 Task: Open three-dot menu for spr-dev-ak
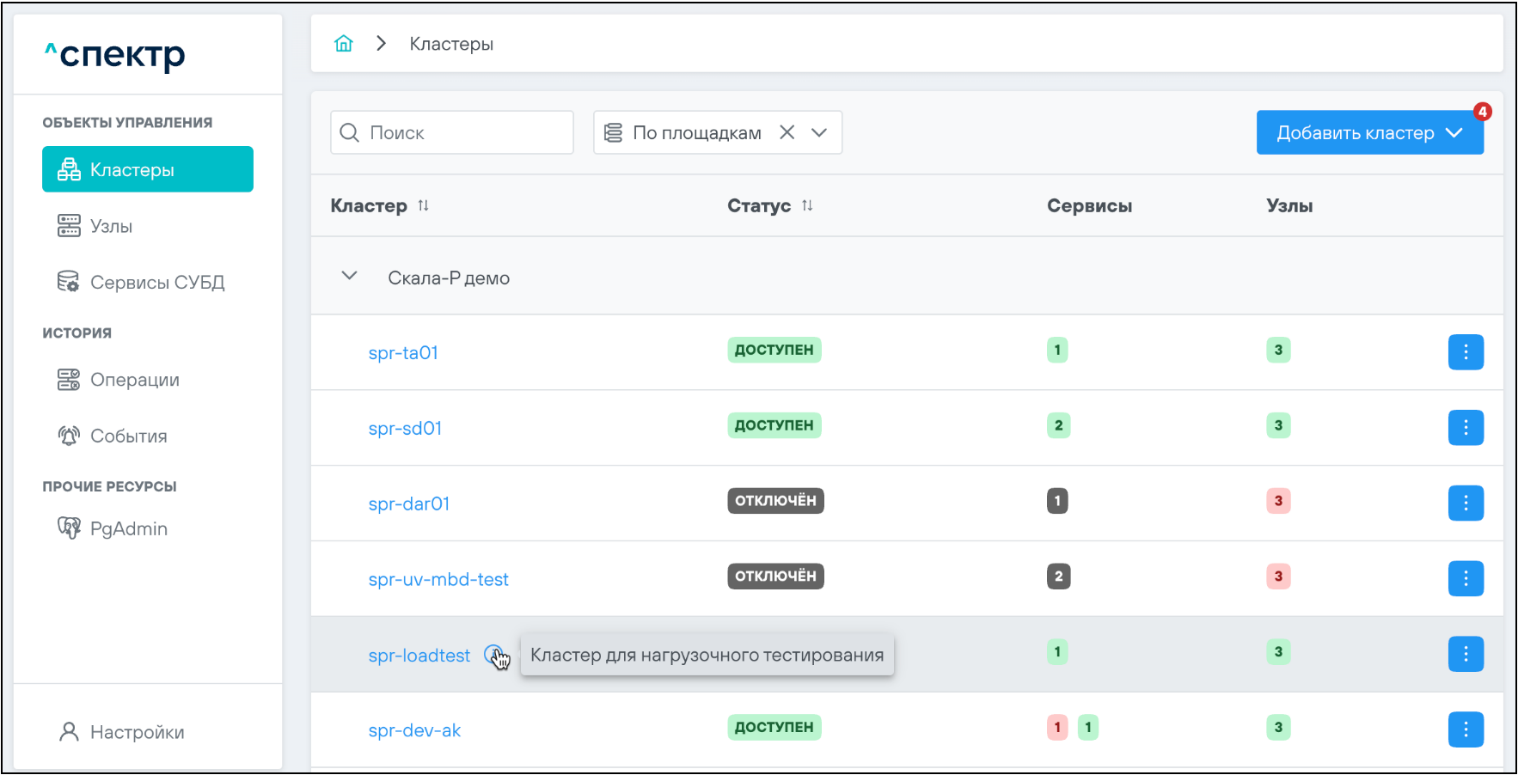(x=1465, y=730)
